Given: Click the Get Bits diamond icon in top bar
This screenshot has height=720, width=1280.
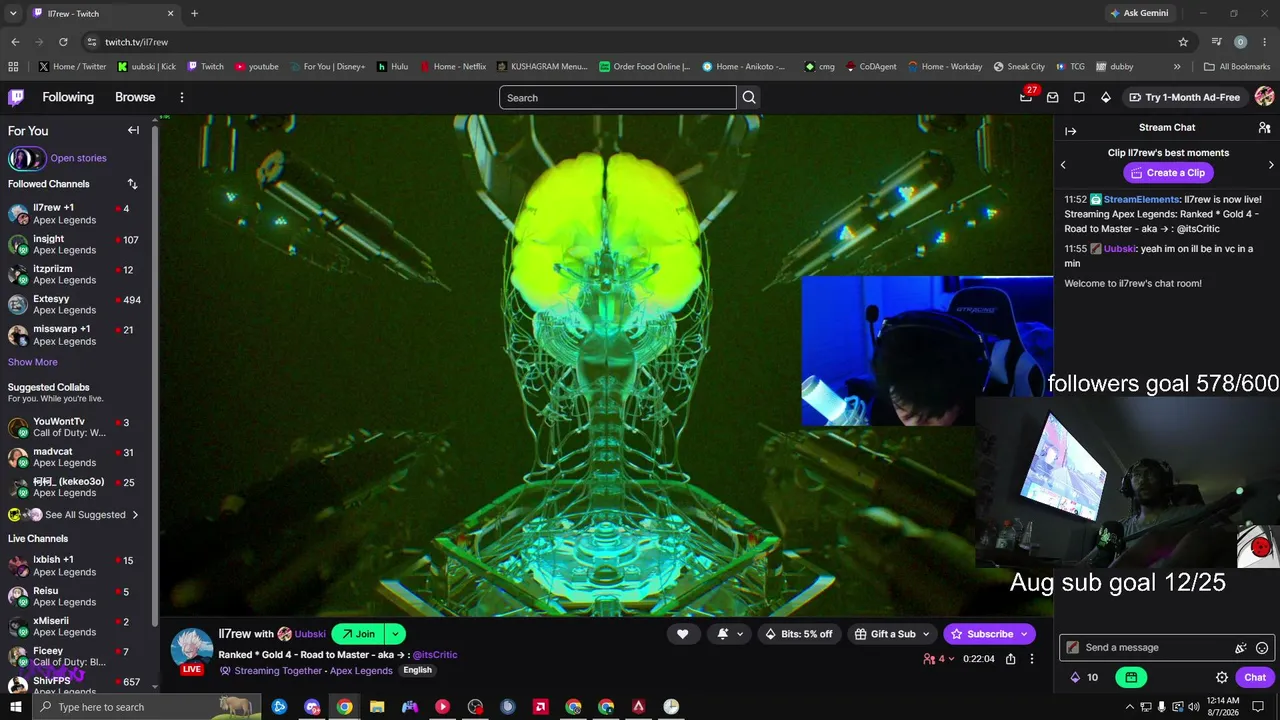Looking at the screenshot, I should [x=1105, y=97].
